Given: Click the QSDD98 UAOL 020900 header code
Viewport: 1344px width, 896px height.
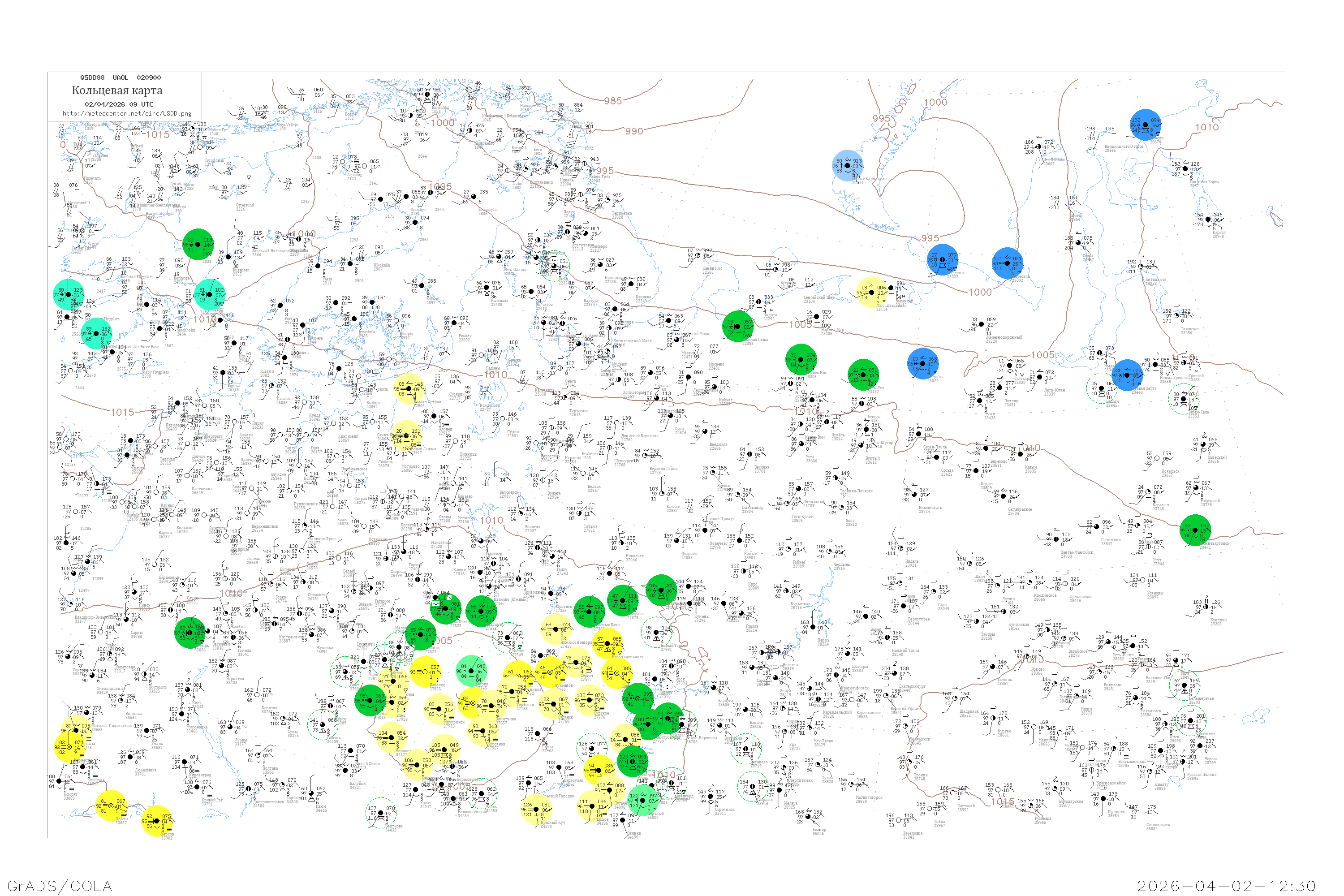Looking at the screenshot, I should click(120, 78).
